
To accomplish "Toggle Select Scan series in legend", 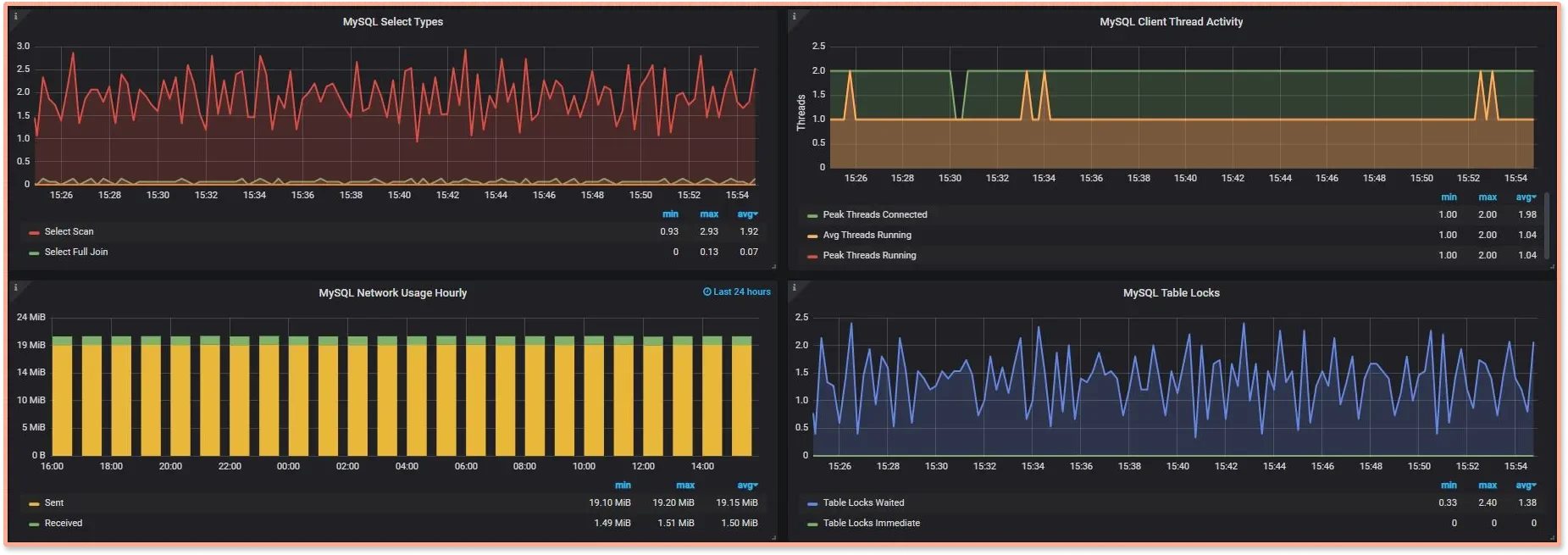I will click(69, 231).
